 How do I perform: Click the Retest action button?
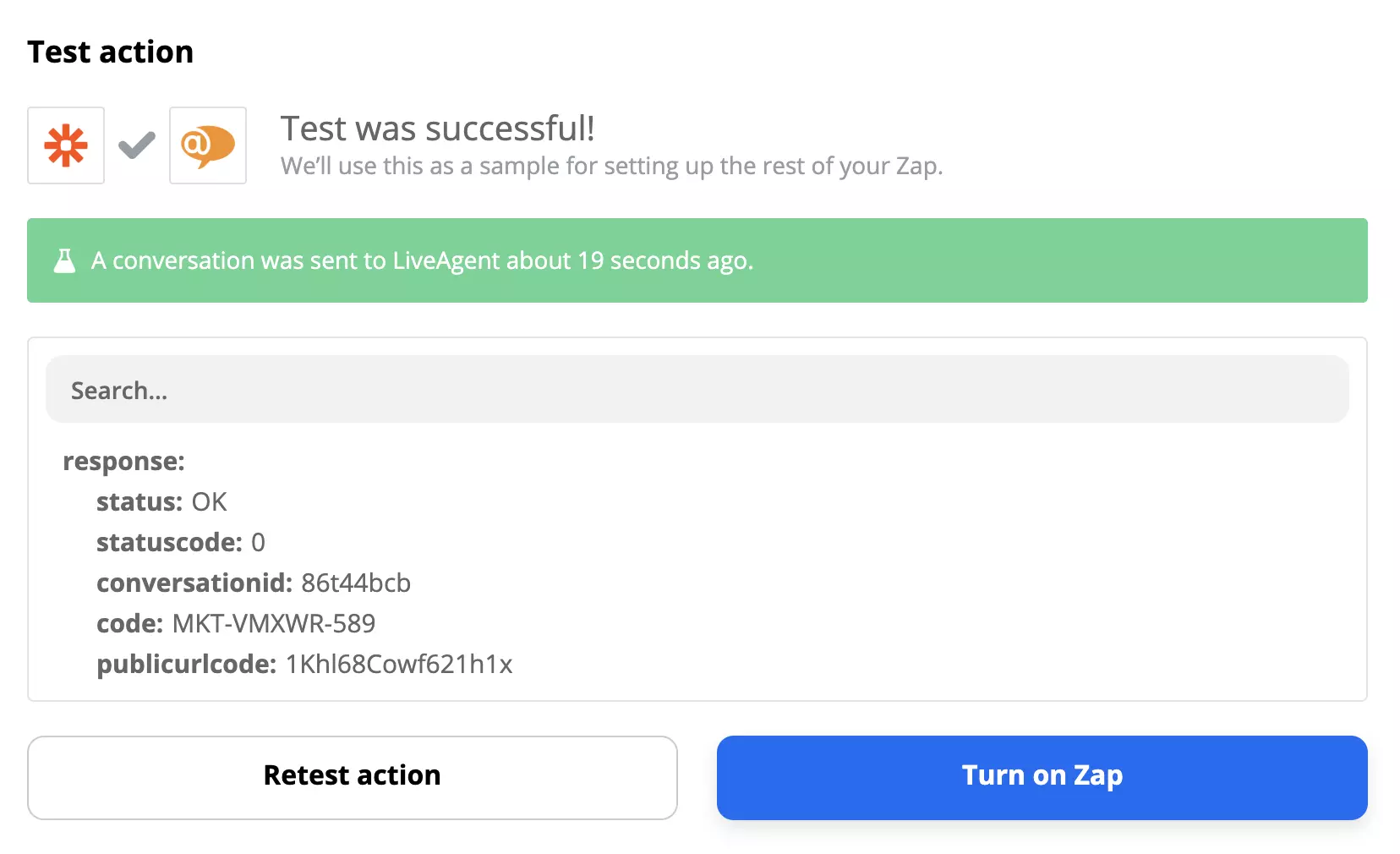pyautogui.click(x=352, y=776)
